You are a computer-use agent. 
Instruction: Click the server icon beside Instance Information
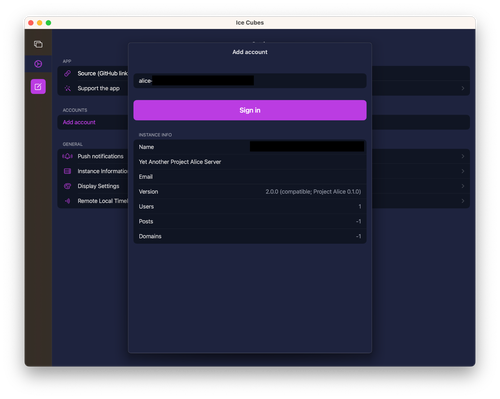tap(68, 171)
